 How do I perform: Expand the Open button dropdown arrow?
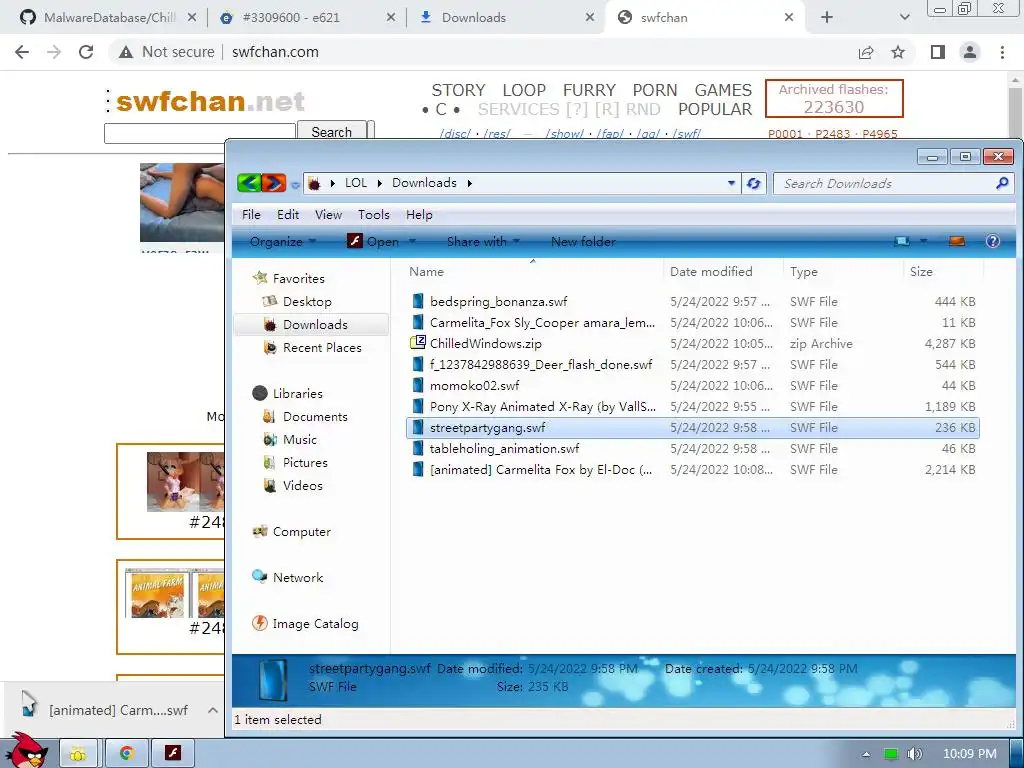pos(412,242)
